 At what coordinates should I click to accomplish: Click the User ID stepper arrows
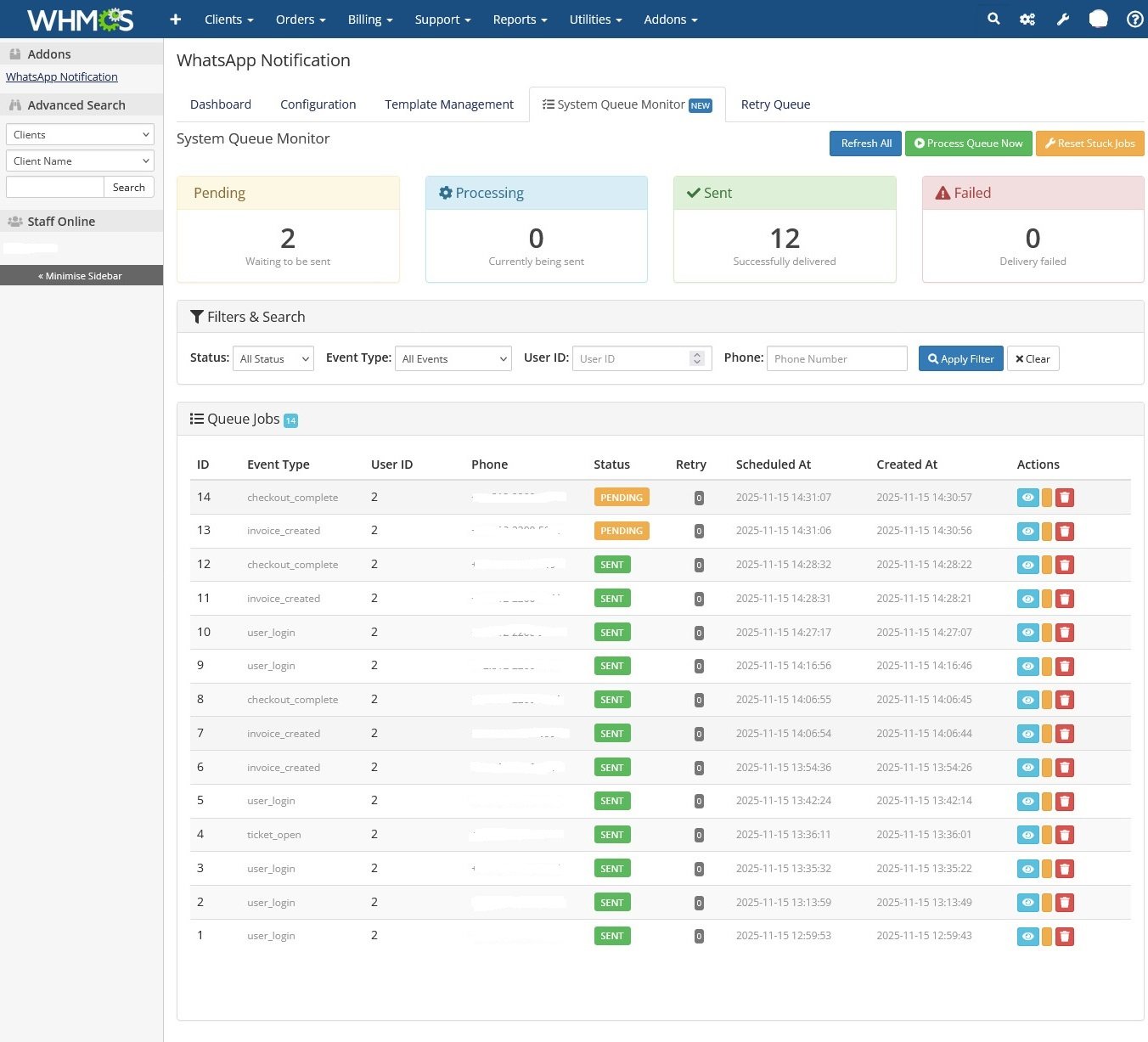(x=697, y=358)
